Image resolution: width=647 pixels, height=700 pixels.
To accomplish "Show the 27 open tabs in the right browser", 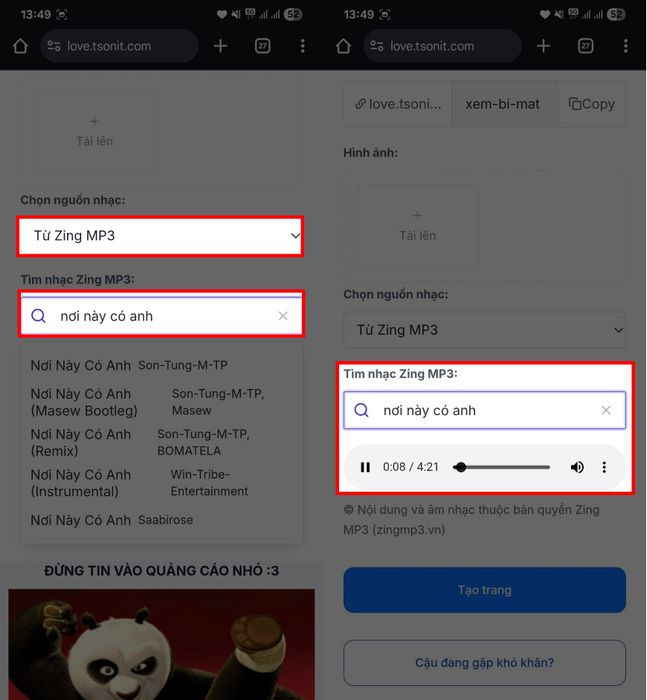I will [585, 46].
